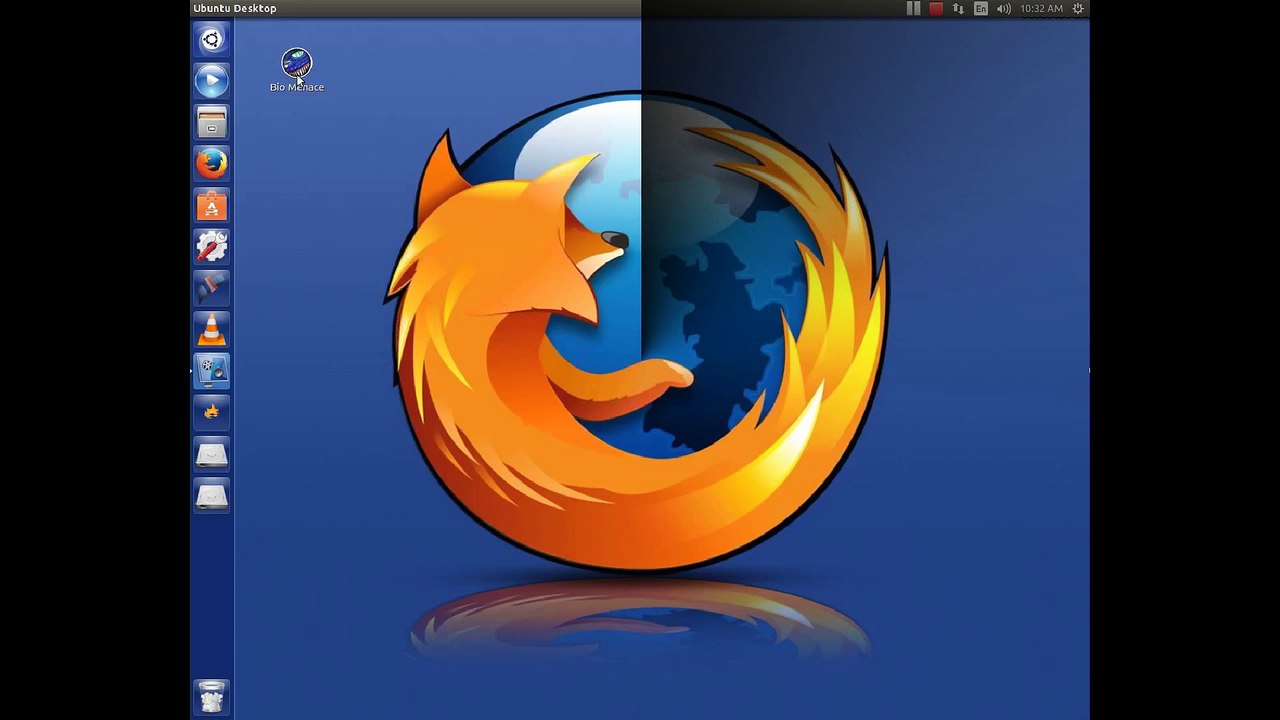The image size is (1280, 720).
Task: Open the Ubuntu Software Center bag icon
Action: point(211,206)
